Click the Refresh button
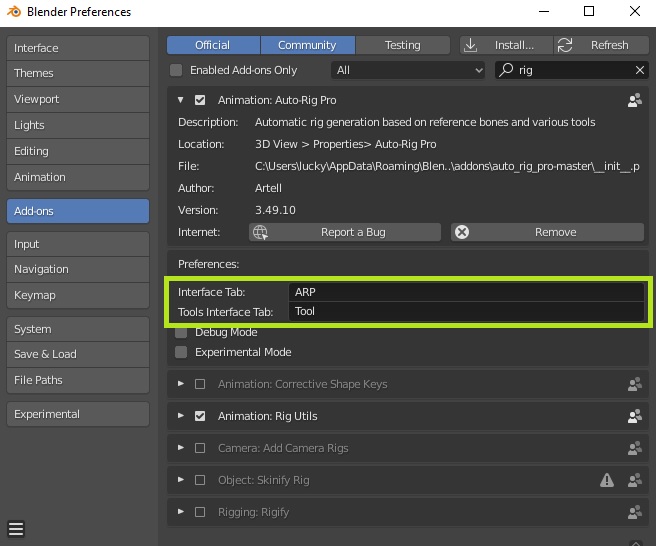 click(x=602, y=45)
